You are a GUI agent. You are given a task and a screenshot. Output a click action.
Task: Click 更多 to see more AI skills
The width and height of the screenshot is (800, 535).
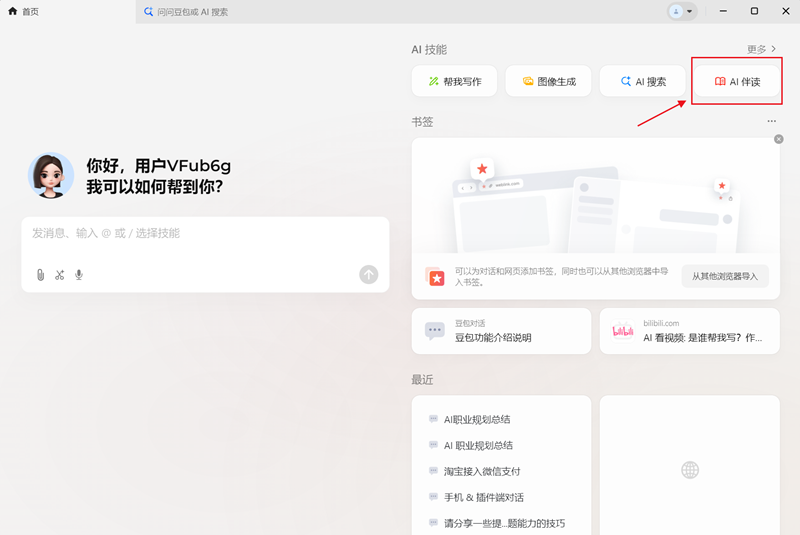[x=761, y=49]
